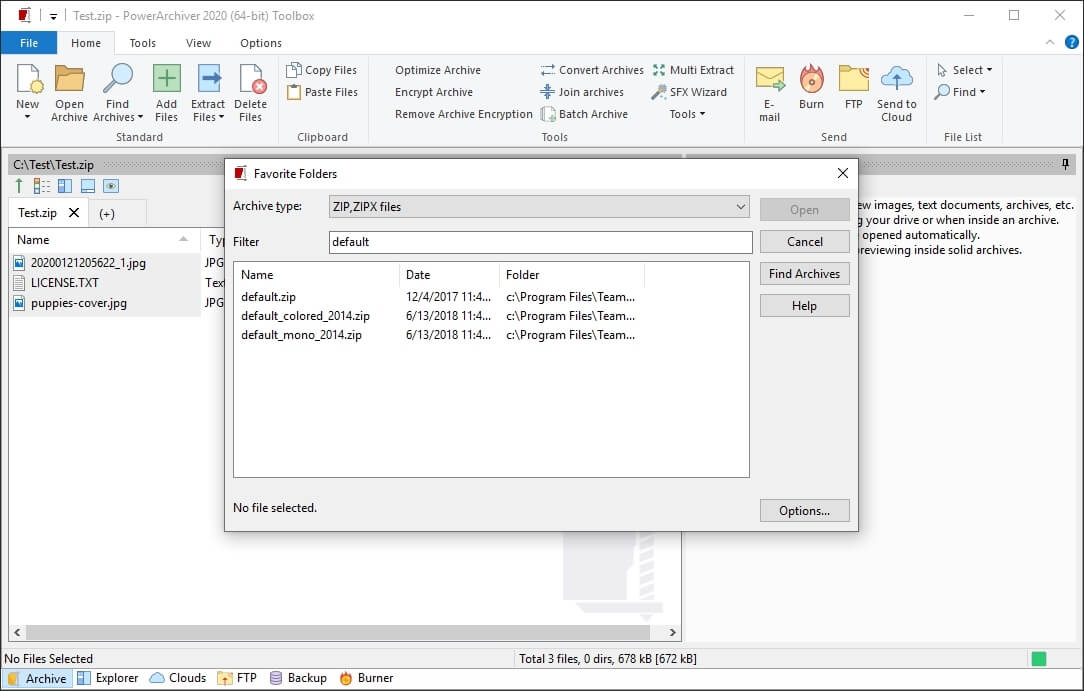Expand the Archive type dropdown
The width and height of the screenshot is (1084, 691).
click(x=740, y=207)
